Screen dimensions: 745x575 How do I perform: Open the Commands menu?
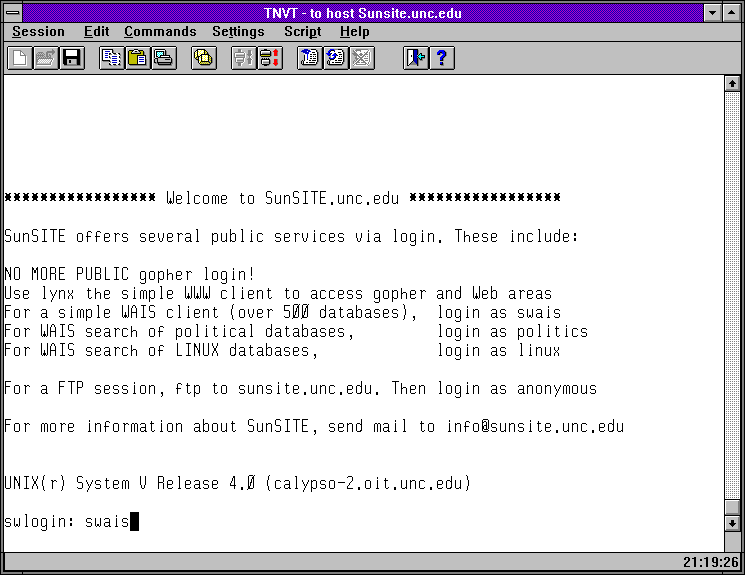160,32
